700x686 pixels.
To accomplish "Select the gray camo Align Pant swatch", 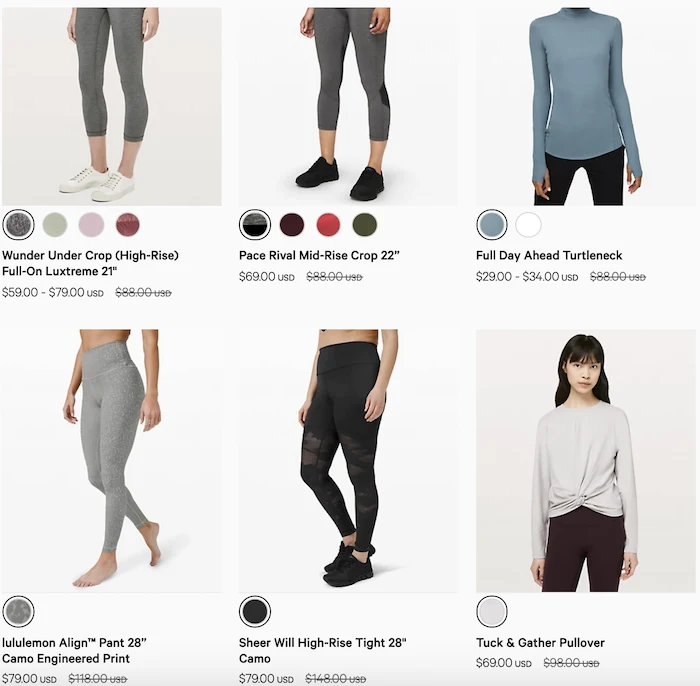I will [18, 611].
